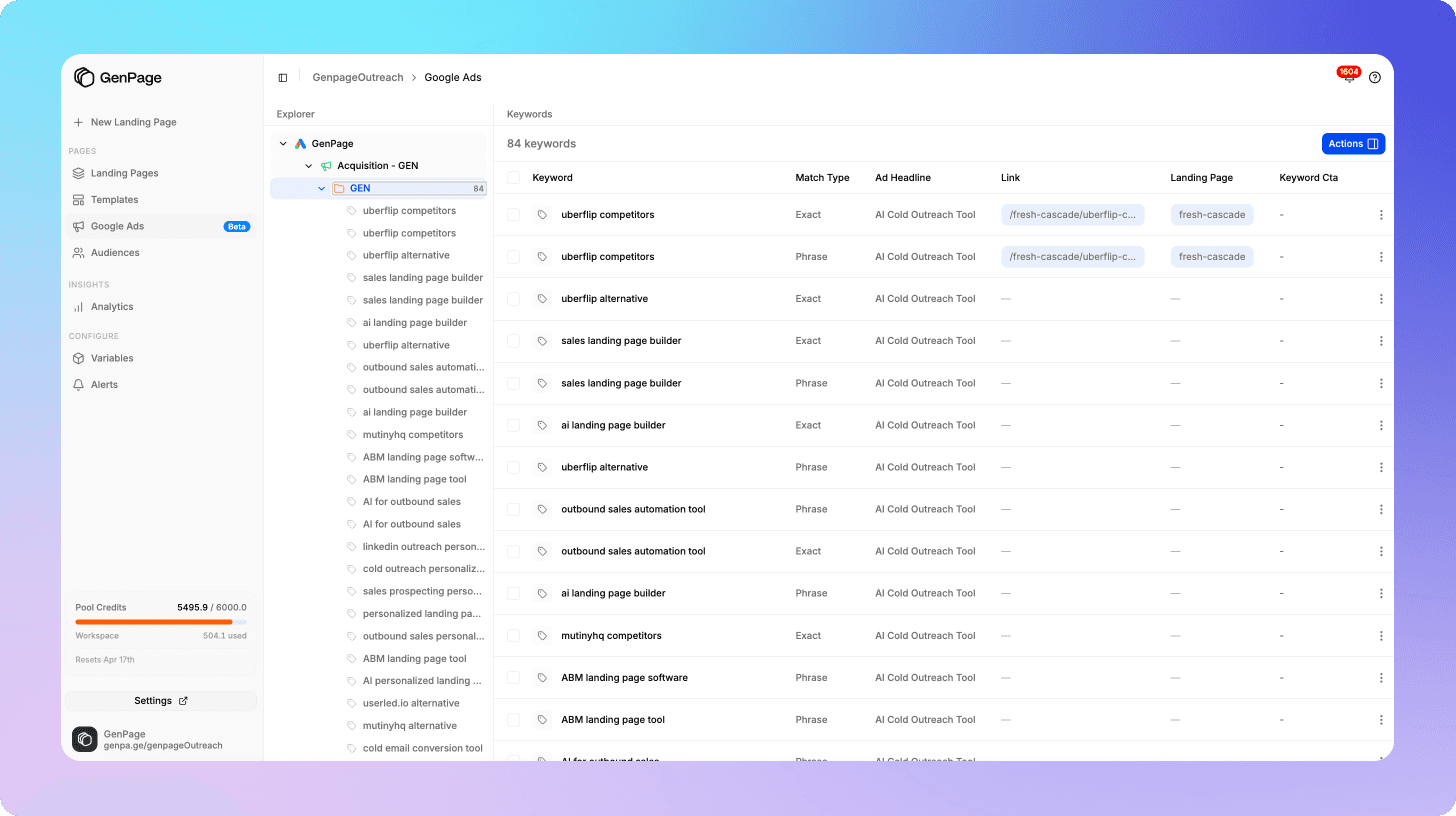The height and width of the screenshot is (816, 1456).
Task: Open the notifications bell with 1604 badge
Action: click(x=1348, y=76)
